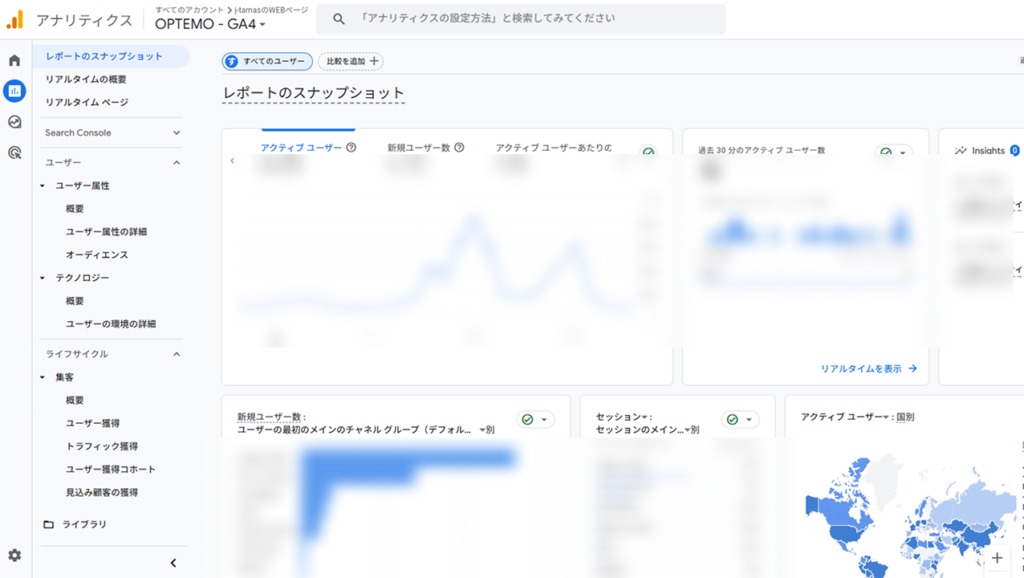Click the Analytics logo icon
Screen dimensions: 1024x578
point(15,18)
